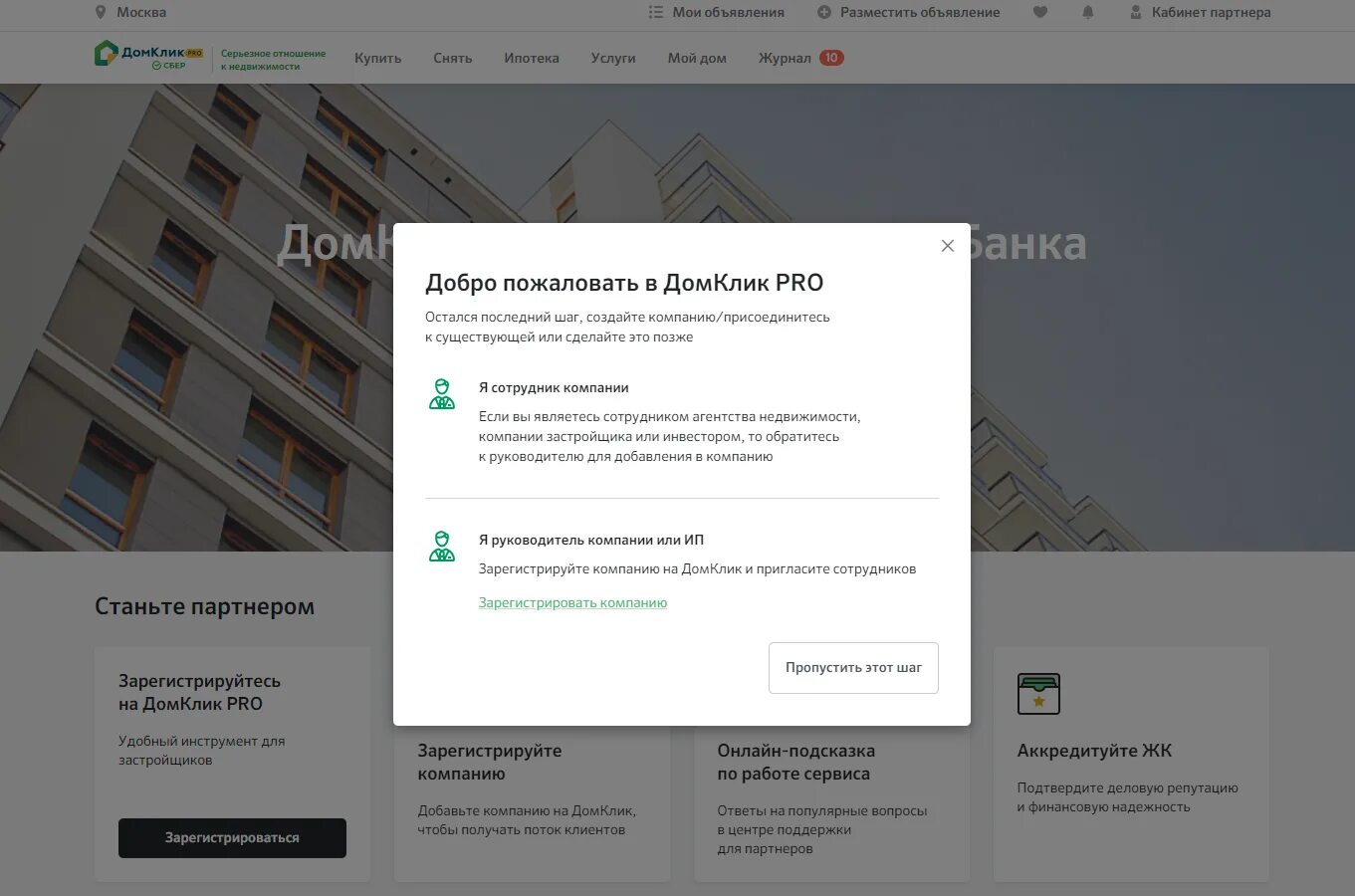Screen dimensions: 1355x896
Task: Open the Москва city selector
Action: 140,12
